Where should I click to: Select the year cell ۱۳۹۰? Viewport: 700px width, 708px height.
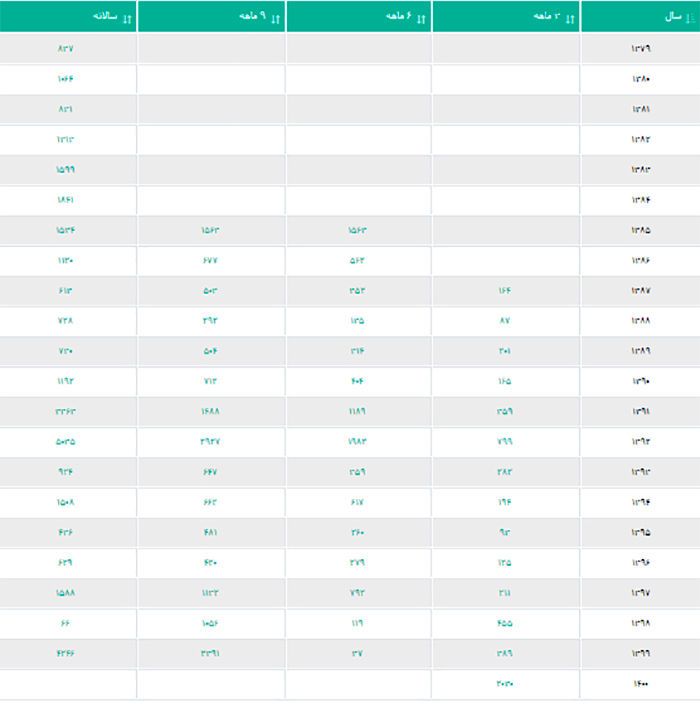(640, 381)
